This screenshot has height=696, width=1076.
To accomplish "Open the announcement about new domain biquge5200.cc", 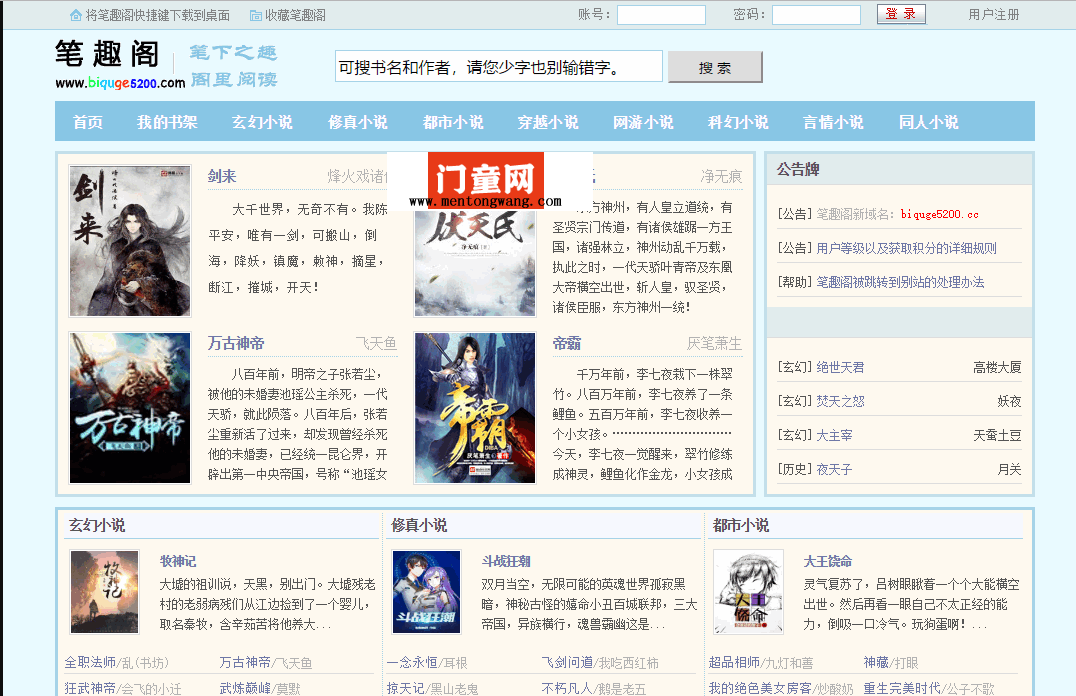I will [898, 214].
